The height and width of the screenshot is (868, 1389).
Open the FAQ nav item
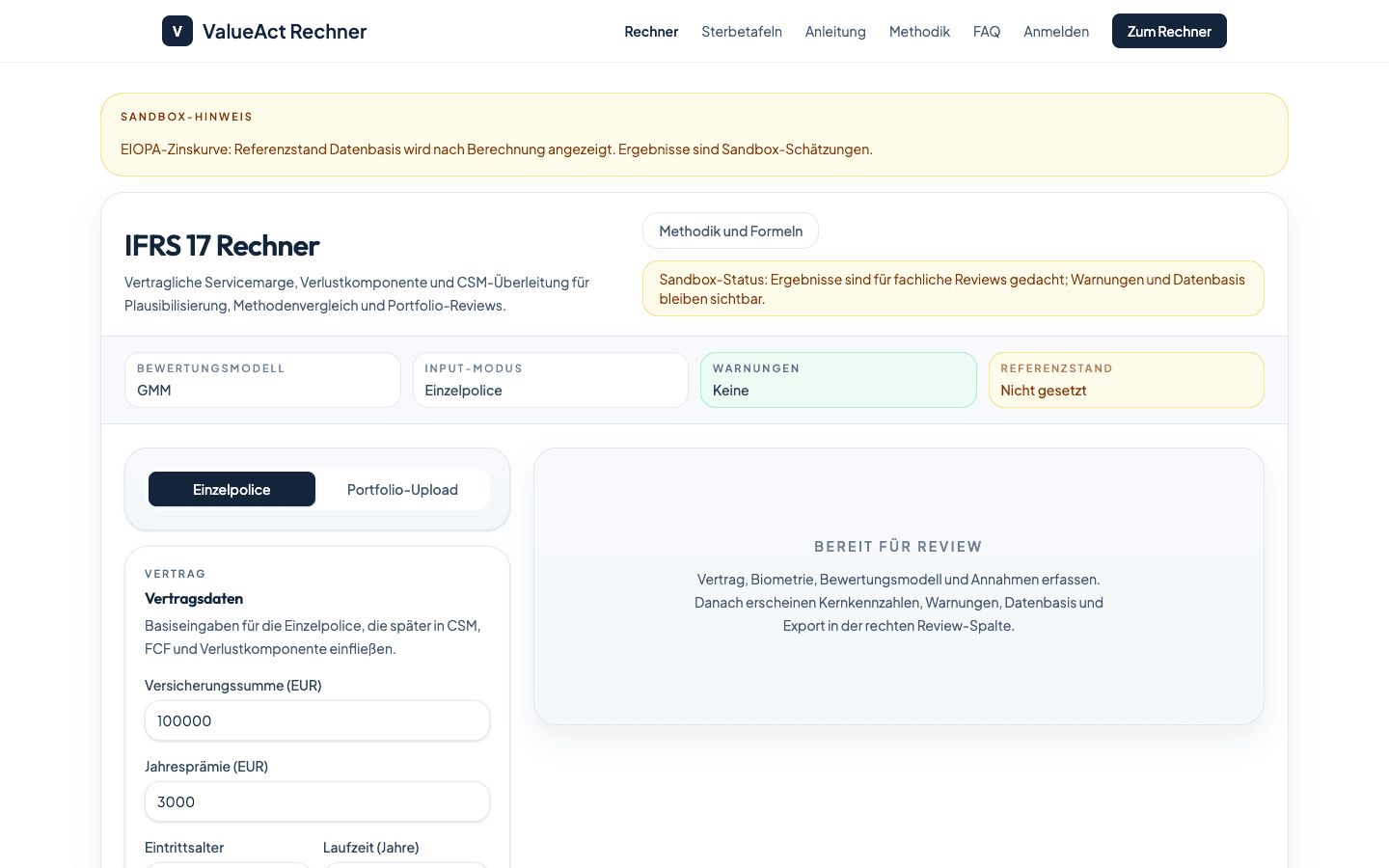pos(987,32)
